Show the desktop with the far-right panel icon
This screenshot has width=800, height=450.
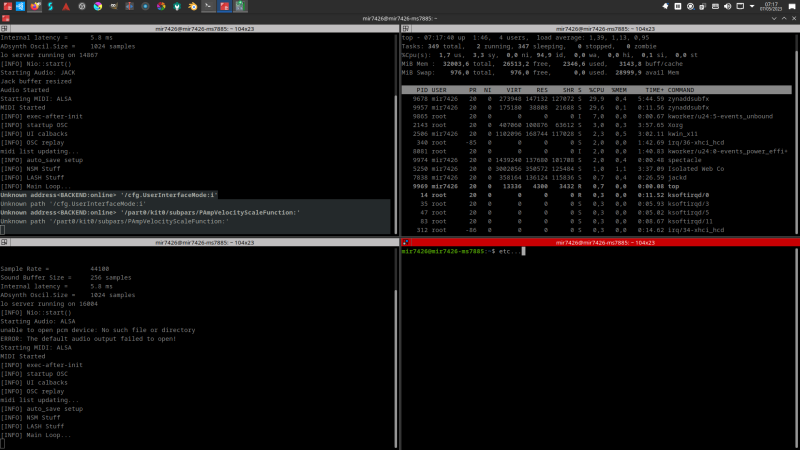coord(792,7)
